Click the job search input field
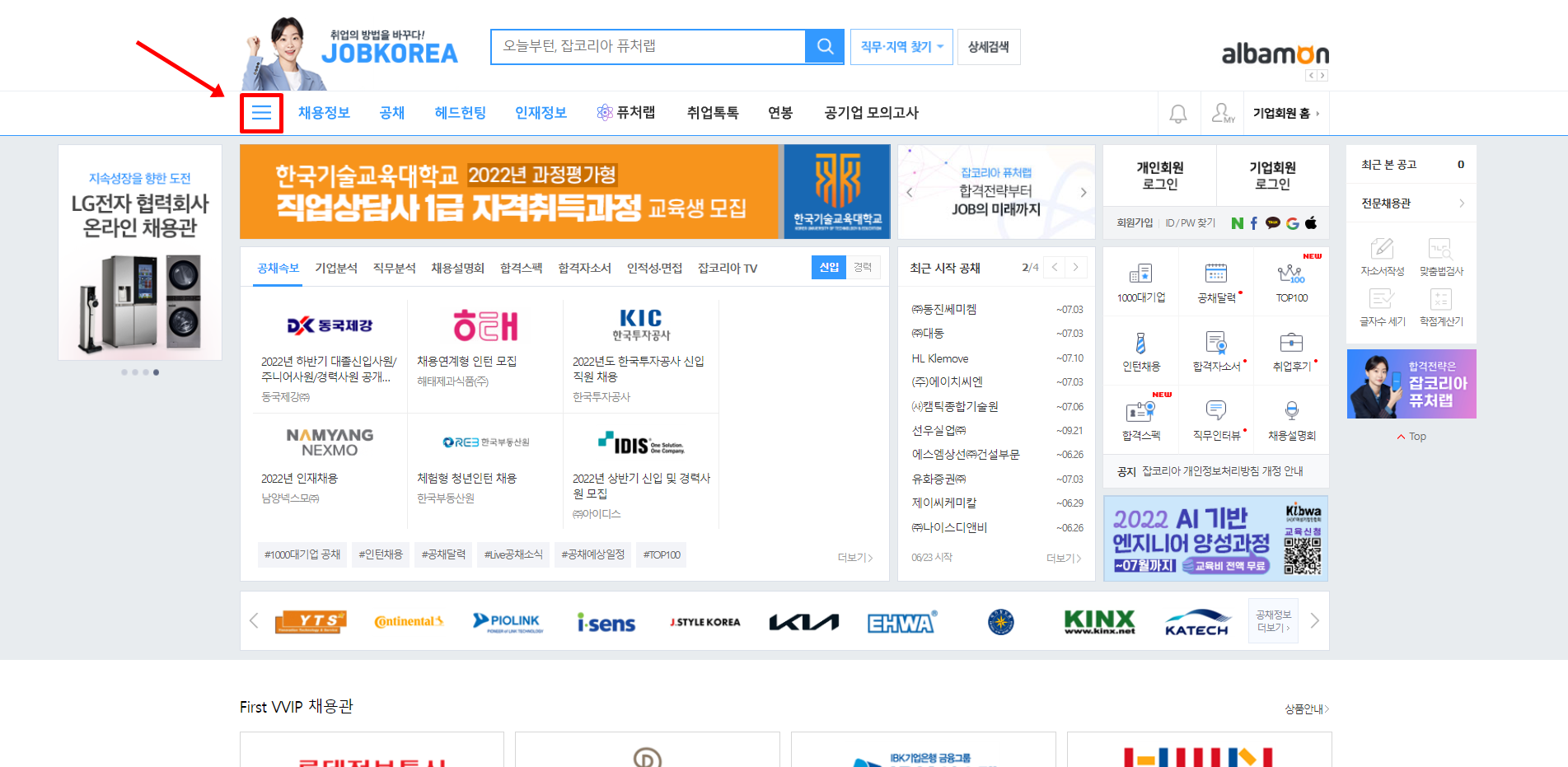The width and height of the screenshot is (1568, 767). coord(648,47)
